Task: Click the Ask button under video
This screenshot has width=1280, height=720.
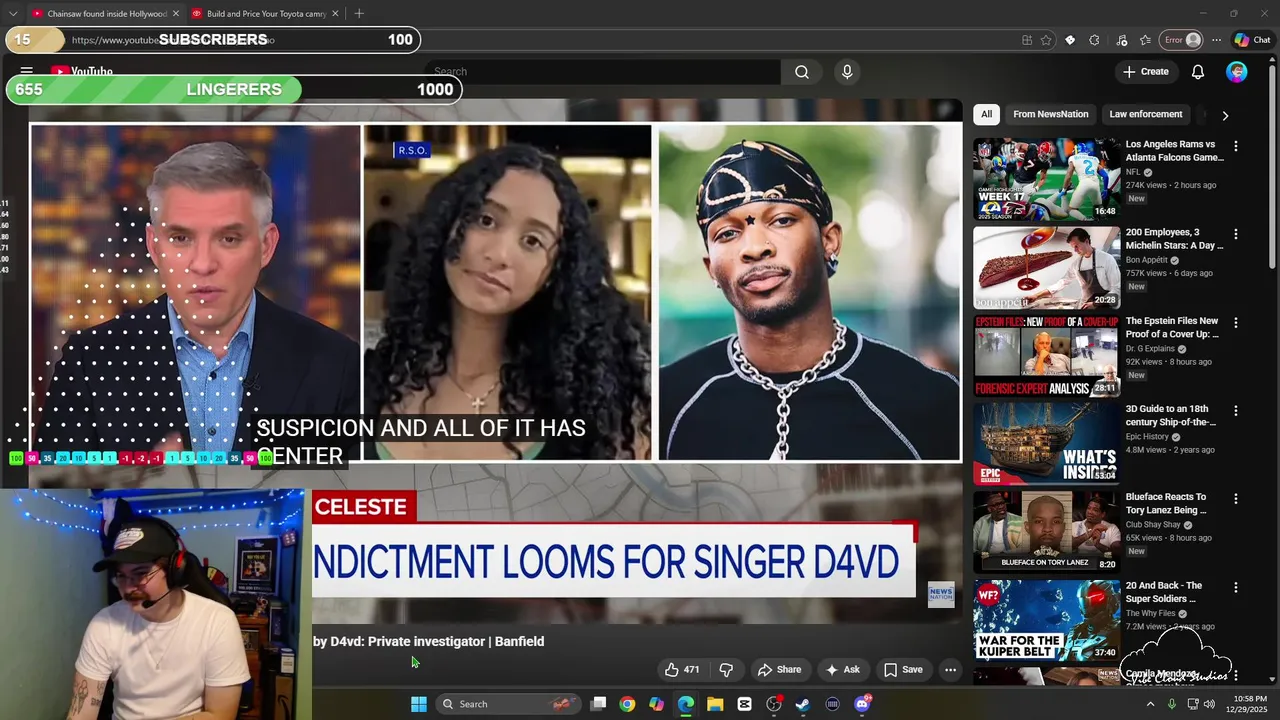Action: coord(842,670)
